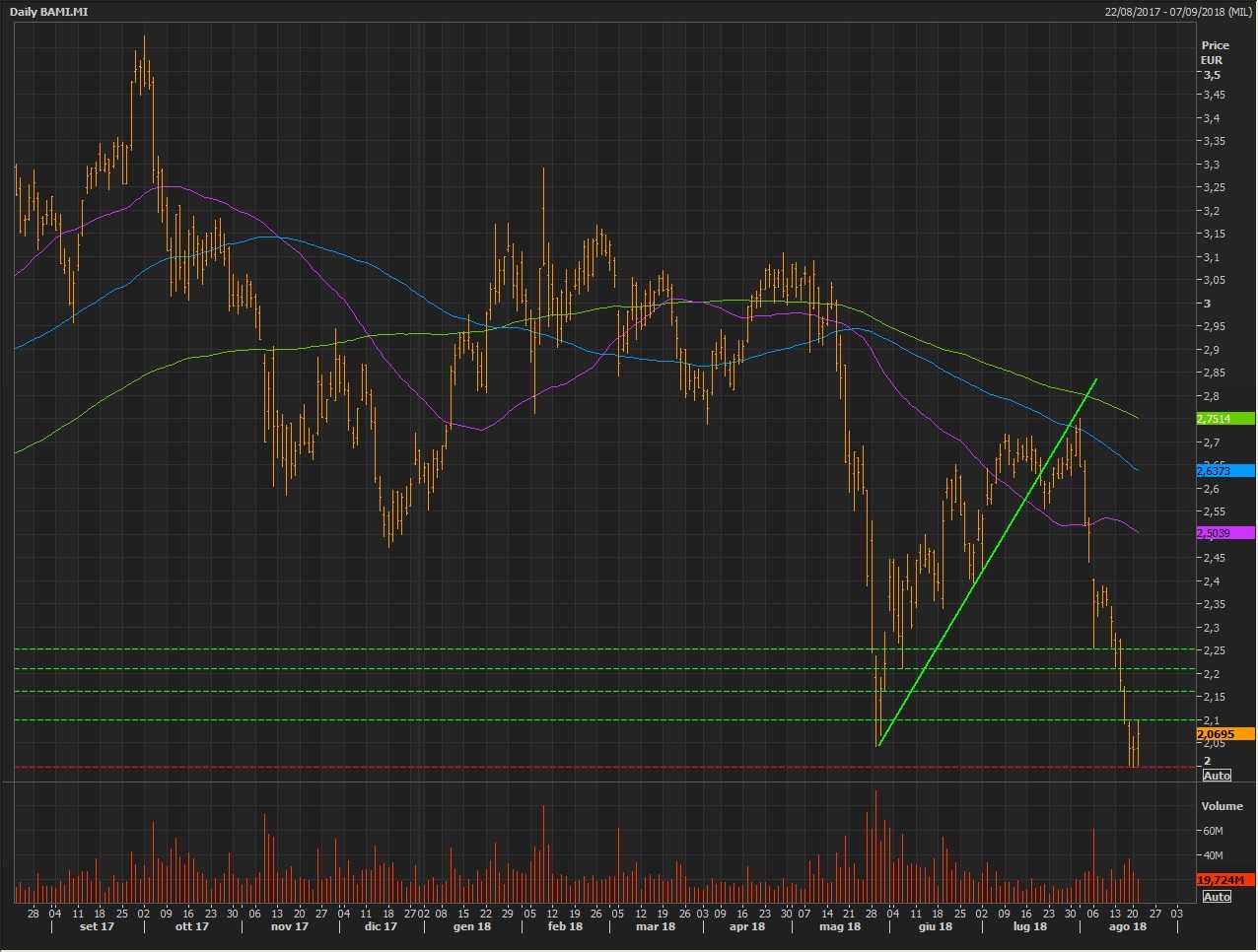Click the 60M tick on volume axis
Image resolution: width=1258 pixels, height=952 pixels.
click(1213, 831)
